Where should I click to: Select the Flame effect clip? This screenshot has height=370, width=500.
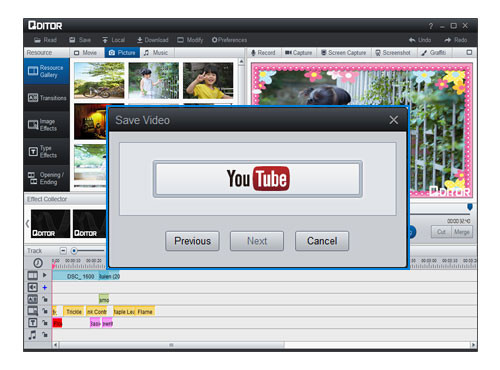(x=145, y=312)
